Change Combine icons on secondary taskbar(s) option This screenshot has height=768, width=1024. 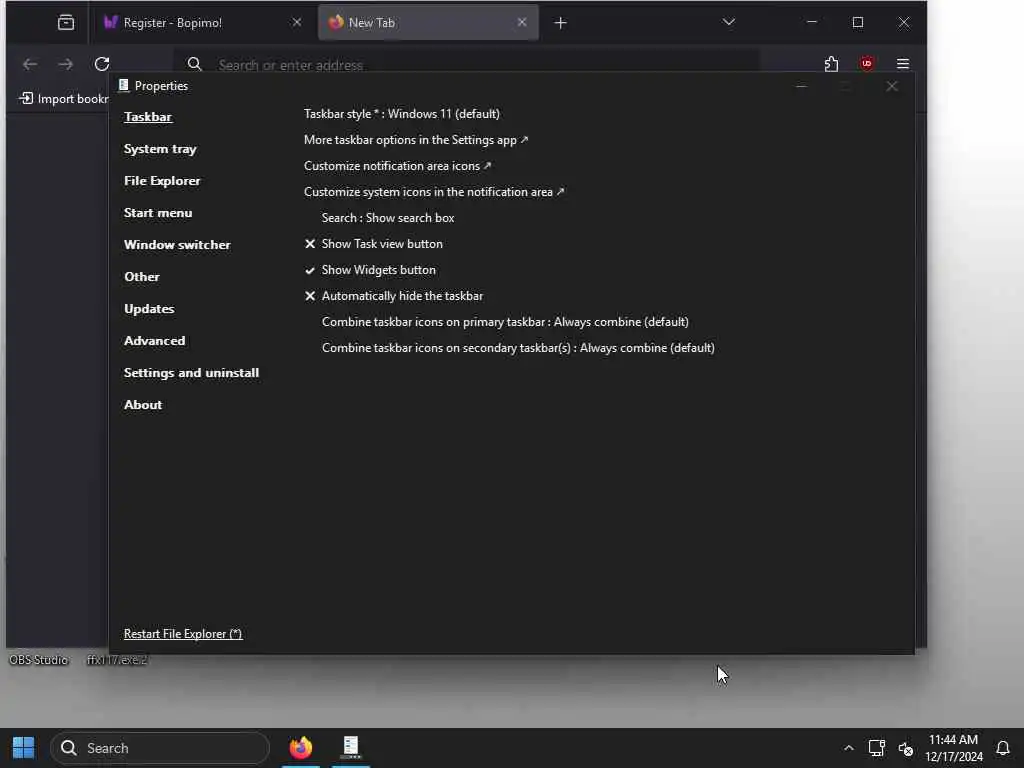coord(518,348)
